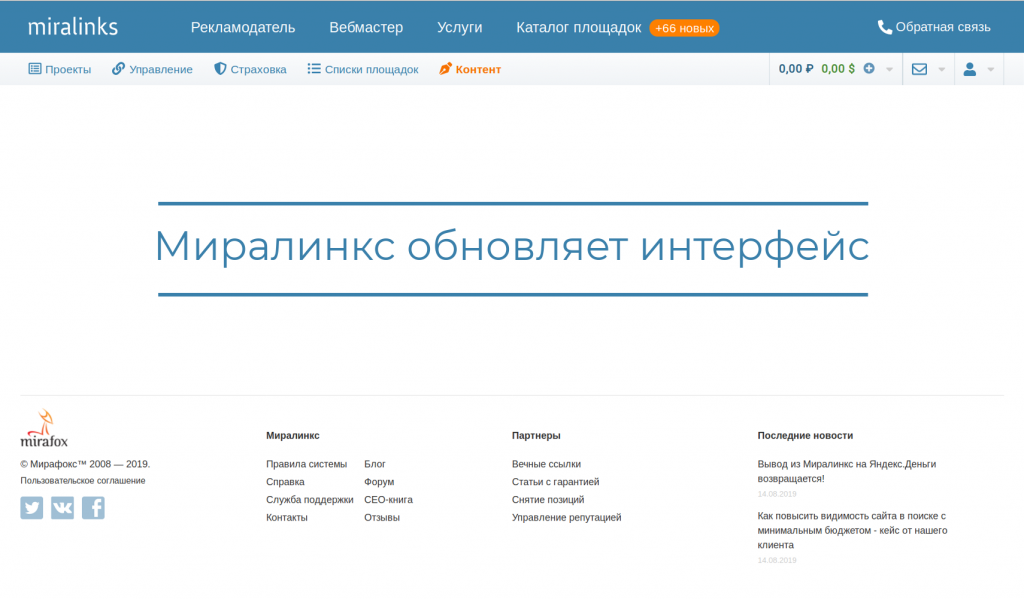The width and height of the screenshot is (1024, 599).
Task: Click the phone icon near Обратная связь
Action: click(885, 27)
